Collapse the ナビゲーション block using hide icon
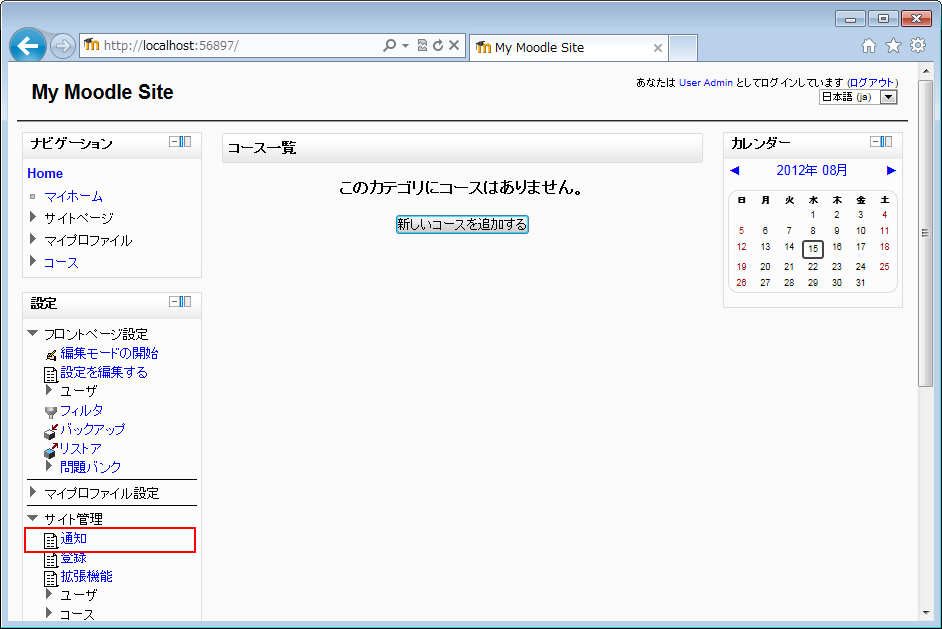This screenshot has height=629, width=942. pyautogui.click(x=174, y=142)
